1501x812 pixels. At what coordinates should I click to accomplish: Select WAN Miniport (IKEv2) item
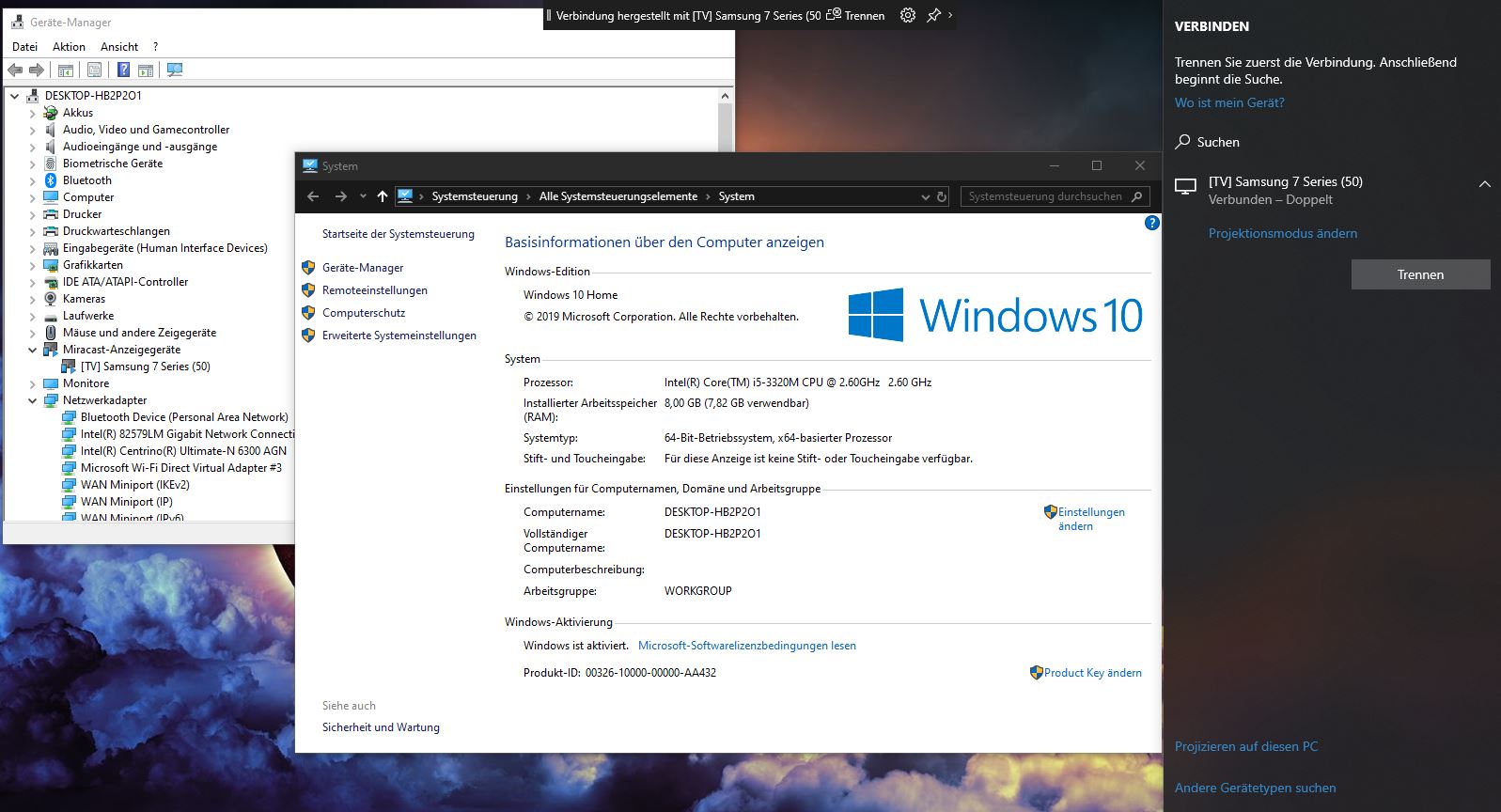(134, 485)
